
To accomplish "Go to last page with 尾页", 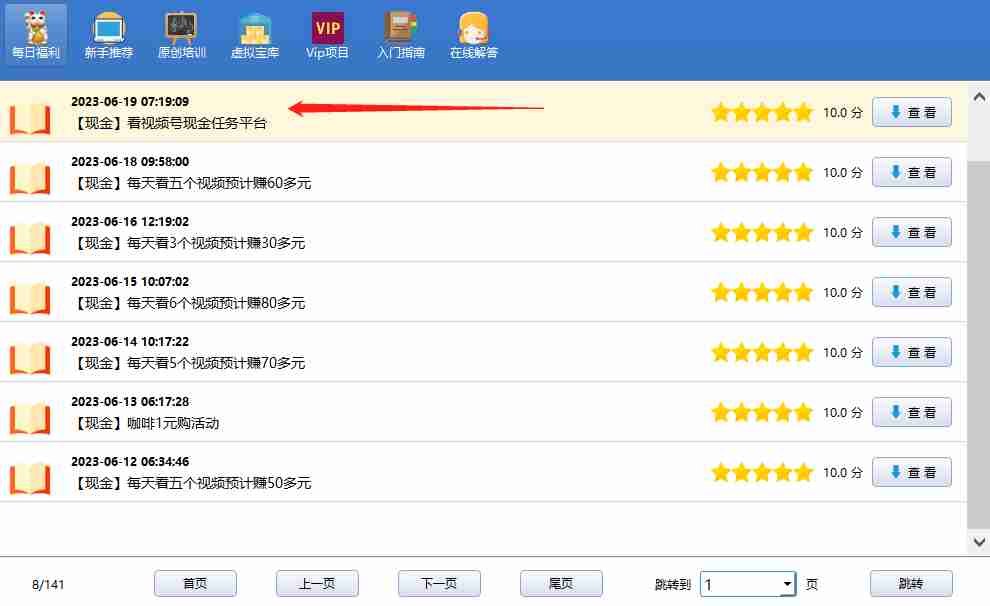I will click(x=561, y=584).
